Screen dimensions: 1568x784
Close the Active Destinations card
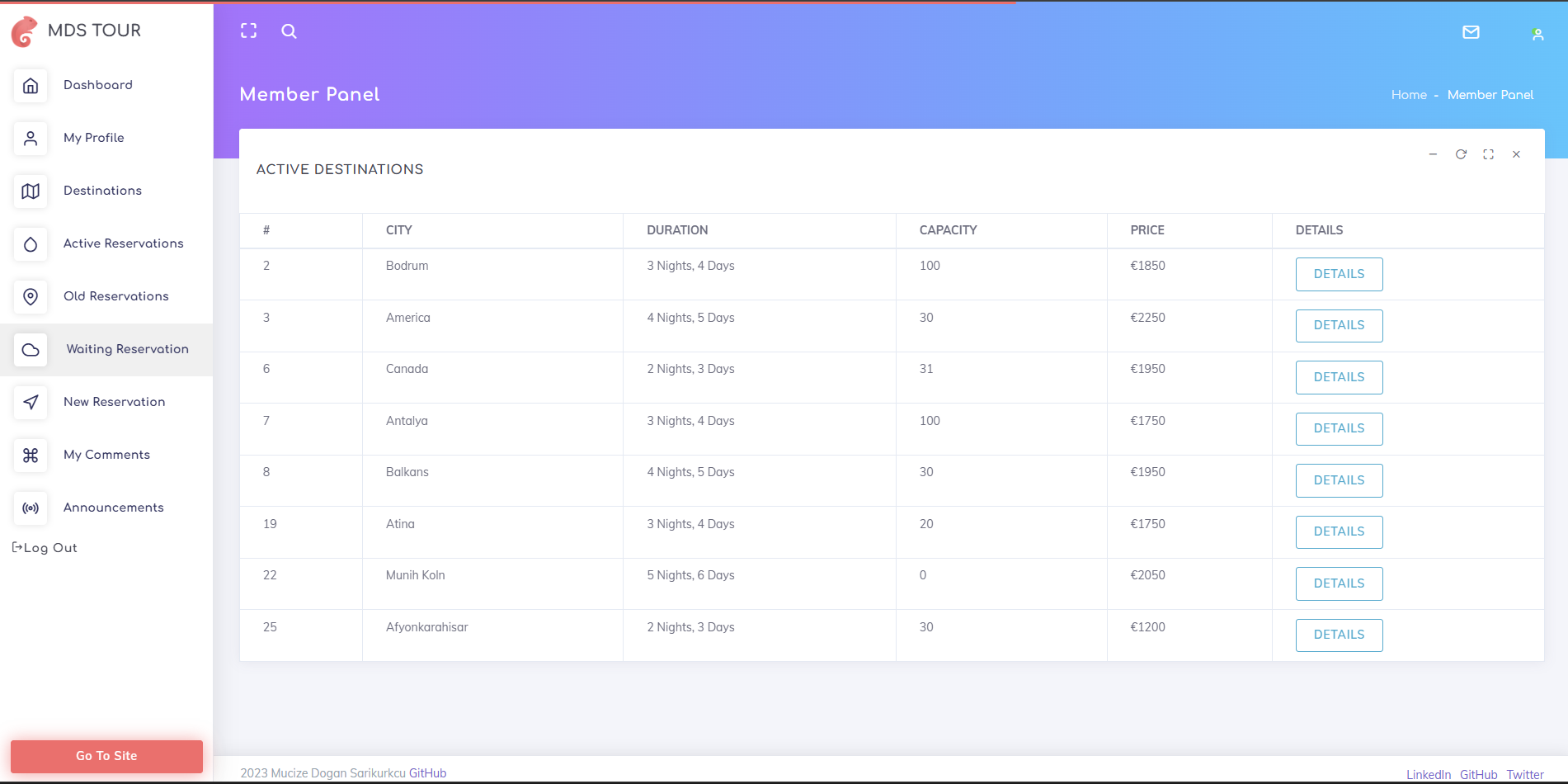point(1516,154)
